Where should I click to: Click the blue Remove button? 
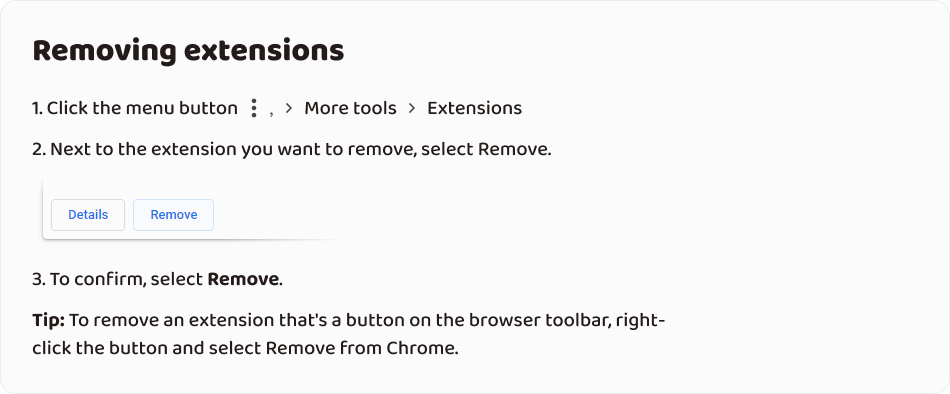(173, 215)
